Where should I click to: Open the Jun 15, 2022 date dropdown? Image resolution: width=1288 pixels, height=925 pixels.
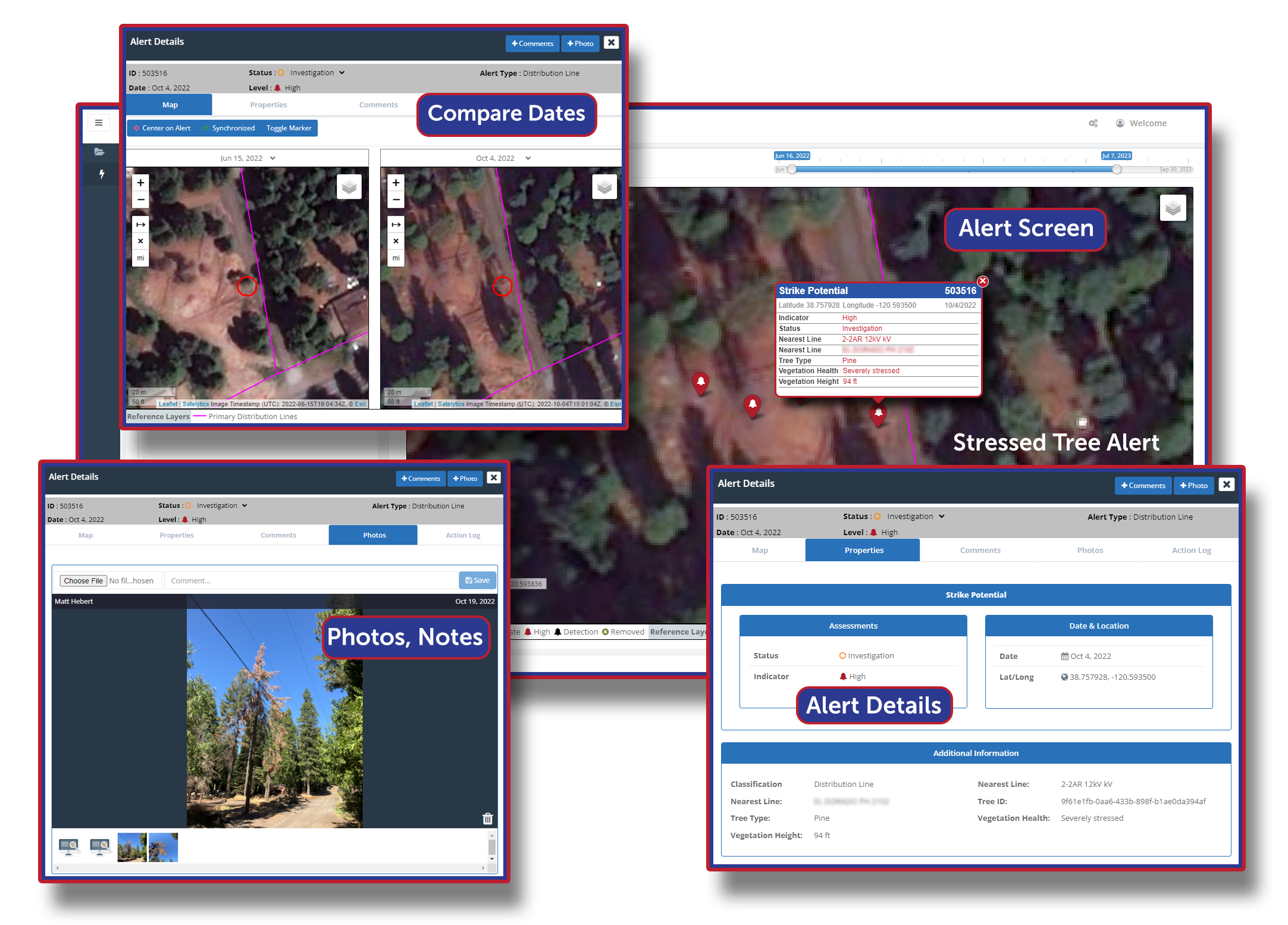(247, 158)
